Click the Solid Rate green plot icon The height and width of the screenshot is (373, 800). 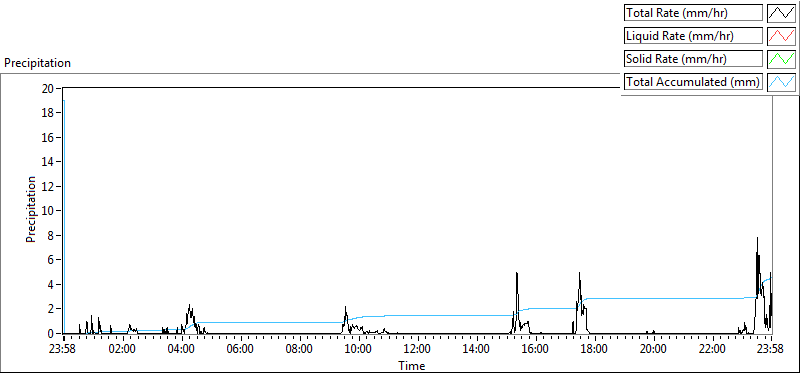781,59
